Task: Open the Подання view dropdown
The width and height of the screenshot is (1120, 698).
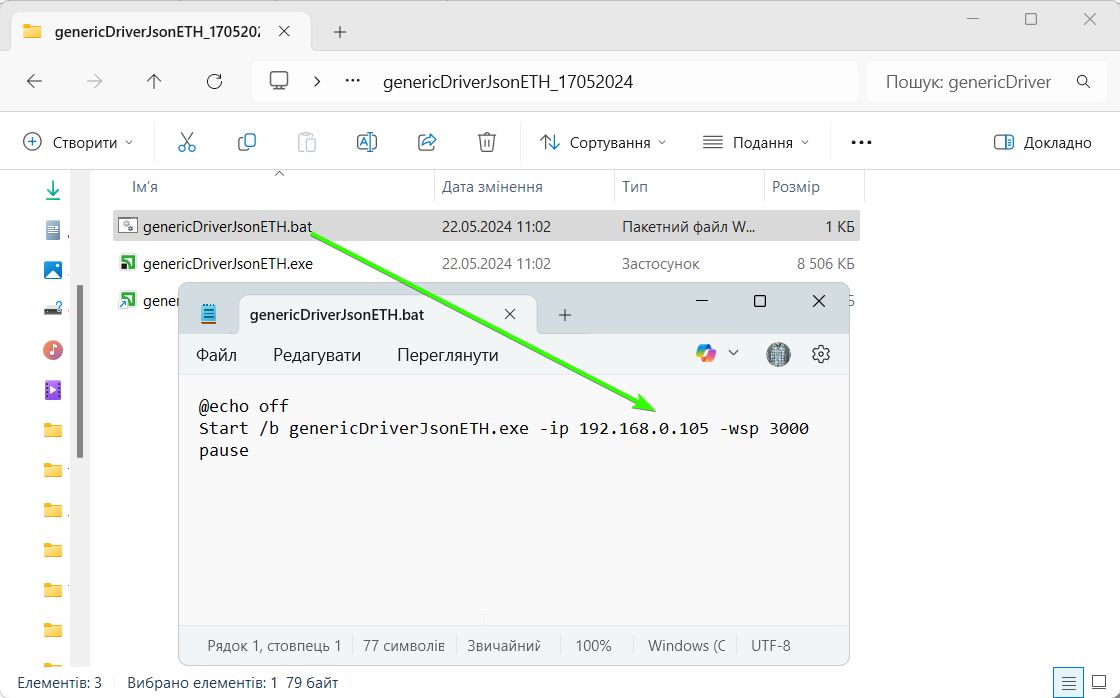Action: coord(756,143)
